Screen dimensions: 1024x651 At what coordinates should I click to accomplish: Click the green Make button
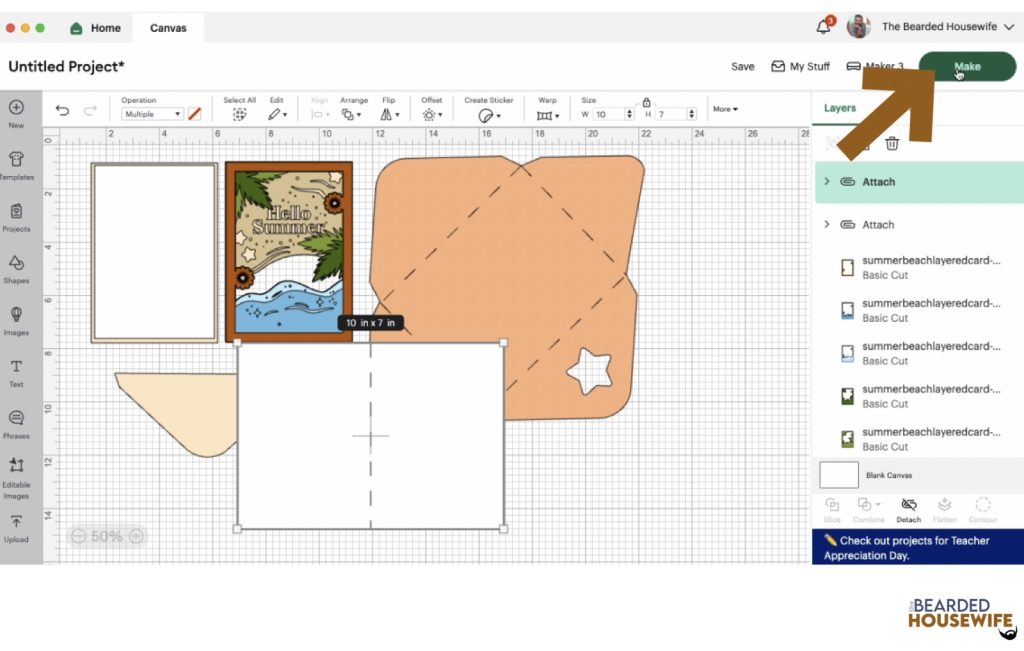[x=966, y=67]
